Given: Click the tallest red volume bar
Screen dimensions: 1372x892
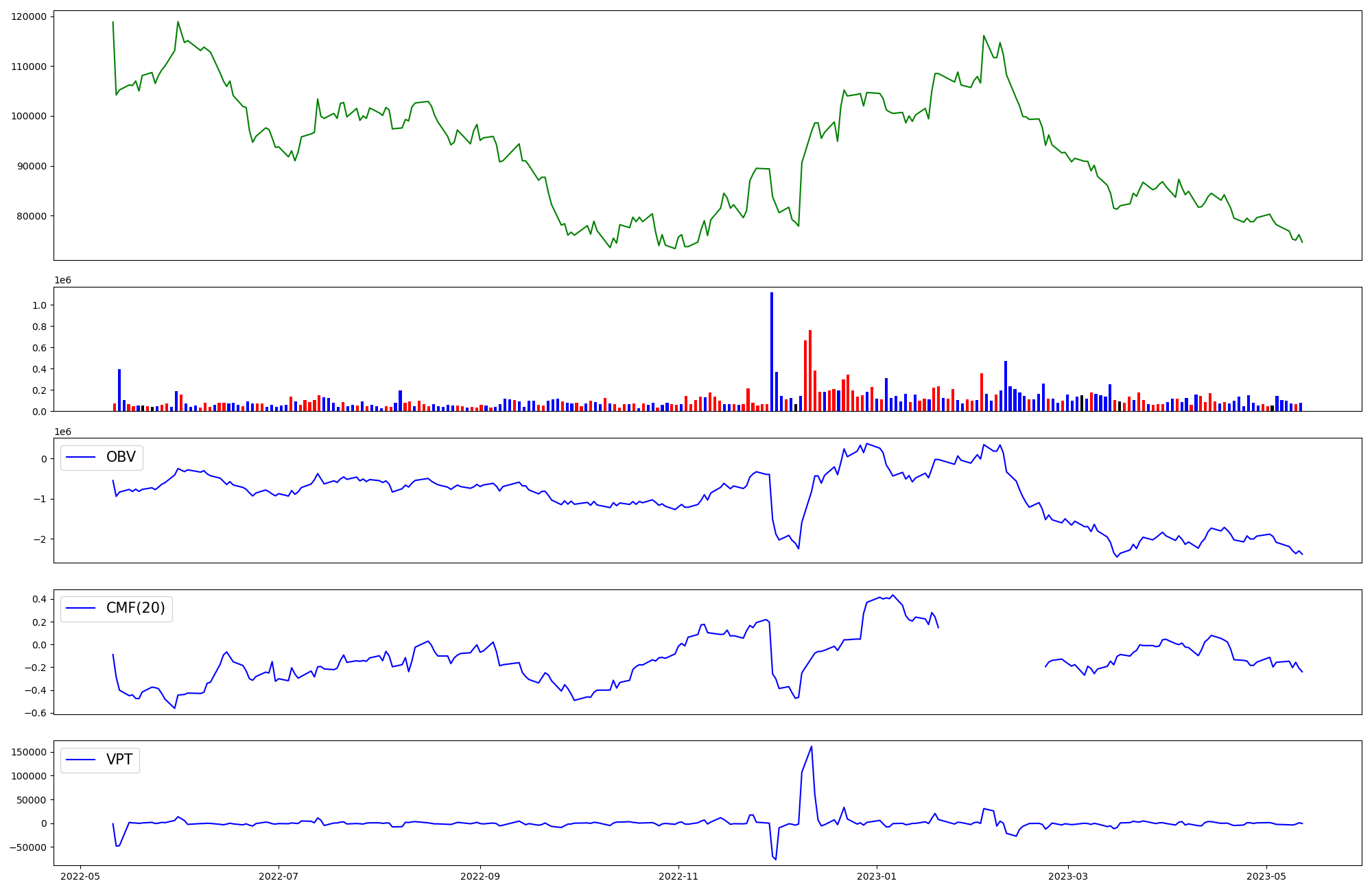Looking at the screenshot, I should [810, 371].
